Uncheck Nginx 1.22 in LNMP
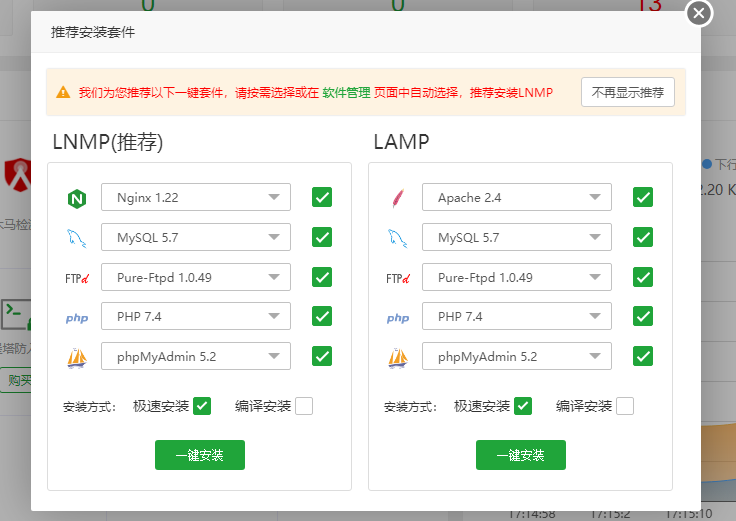This screenshot has width=736, height=521. [x=322, y=197]
